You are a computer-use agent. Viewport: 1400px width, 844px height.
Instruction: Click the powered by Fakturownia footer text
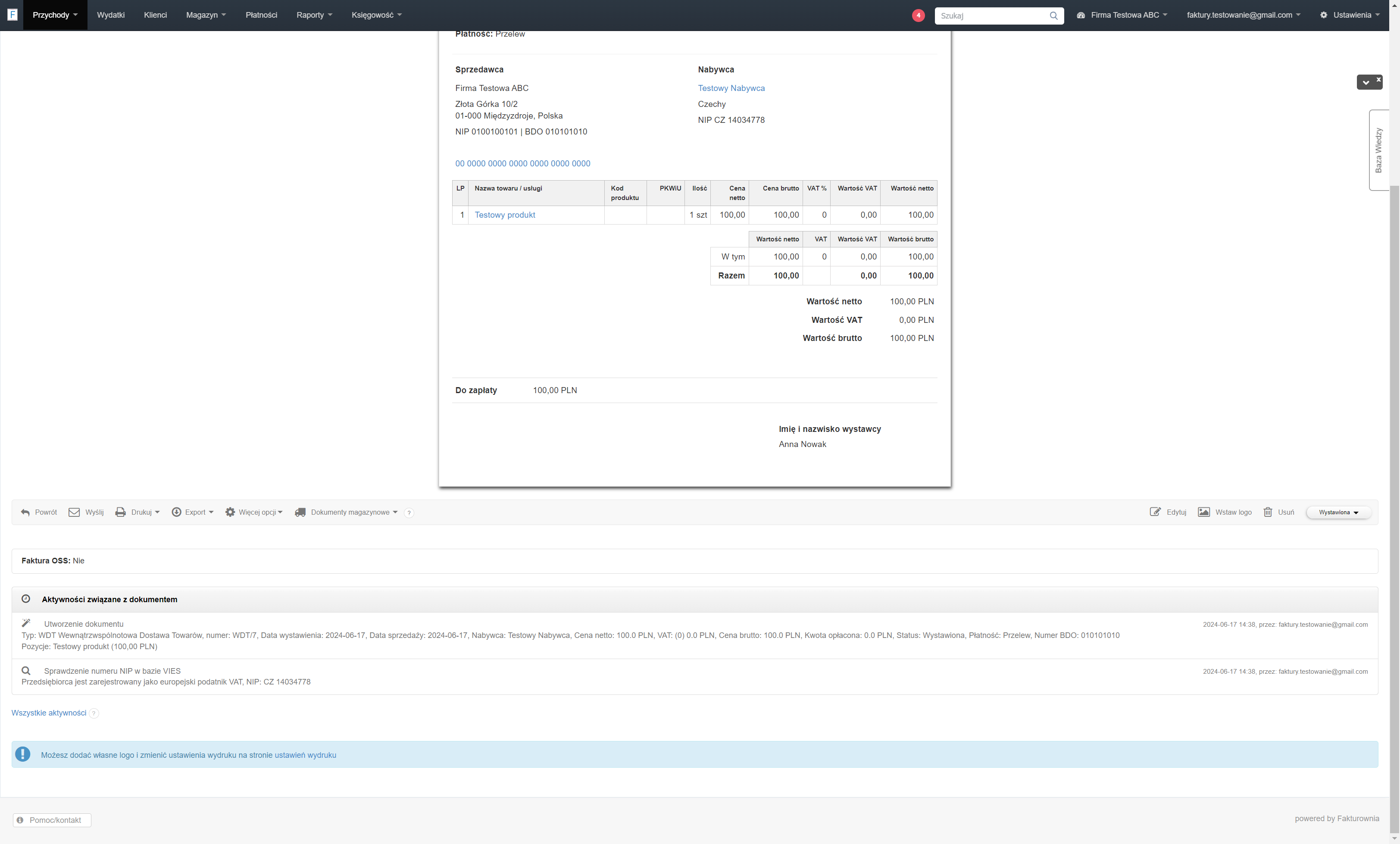(x=1337, y=819)
